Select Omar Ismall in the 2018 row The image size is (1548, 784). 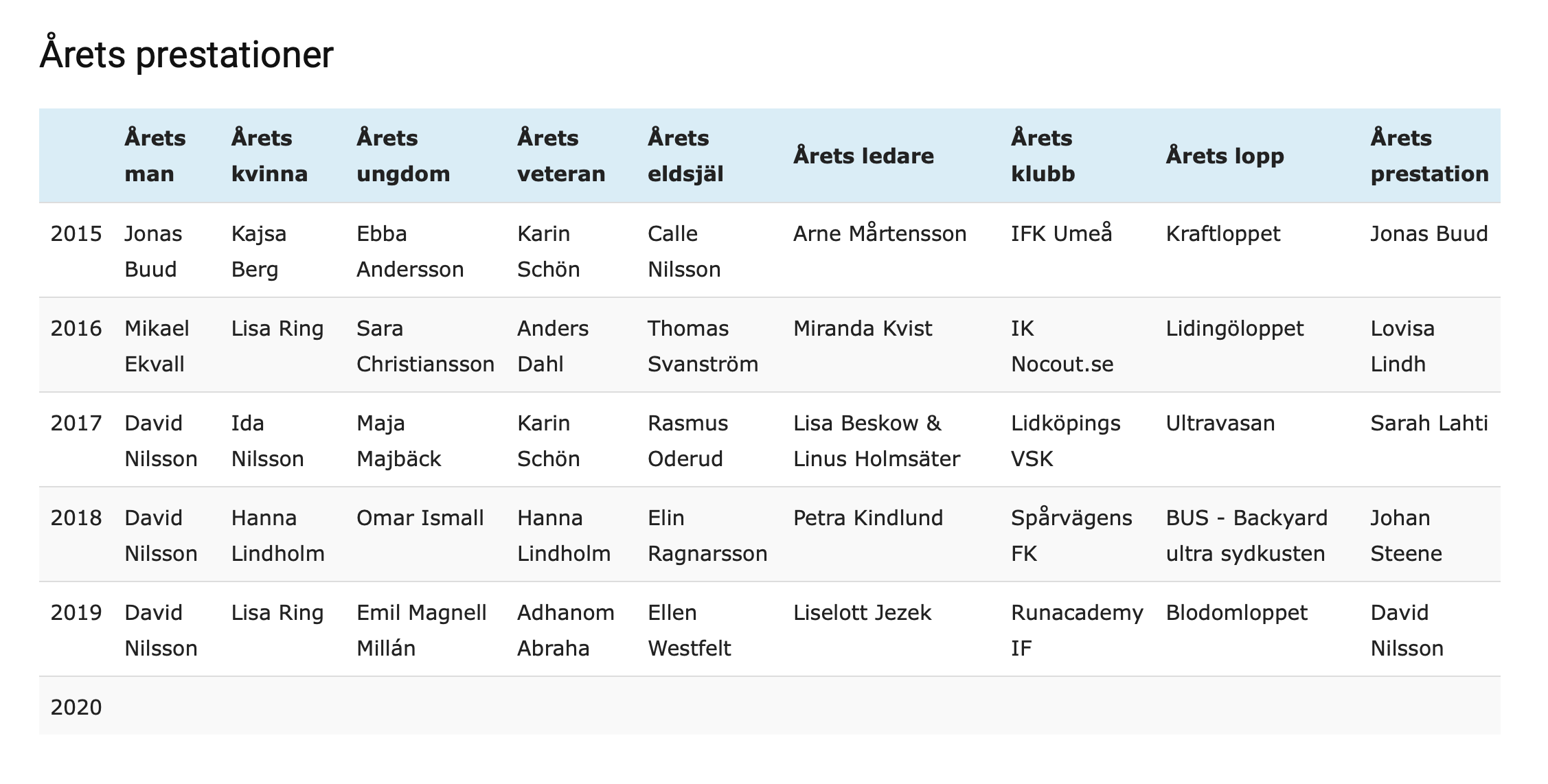pyautogui.click(x=420, y=518)
